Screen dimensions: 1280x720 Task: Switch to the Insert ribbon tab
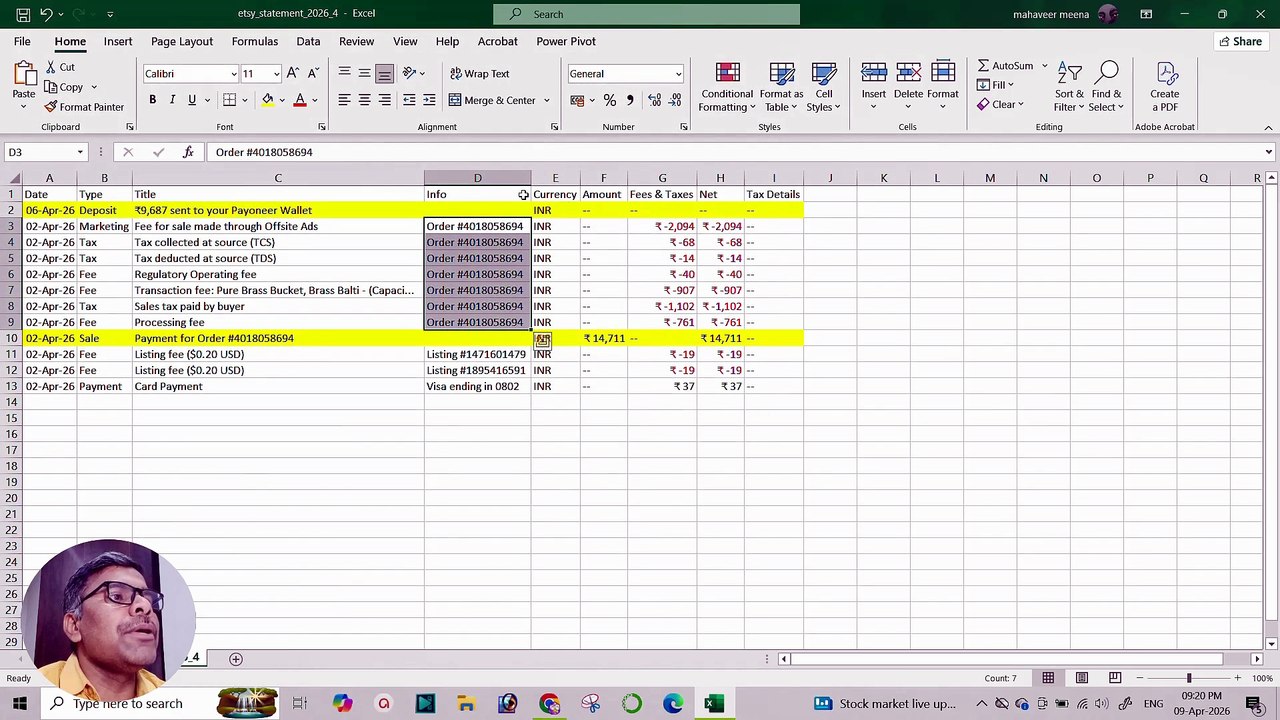tap(118, 41)
